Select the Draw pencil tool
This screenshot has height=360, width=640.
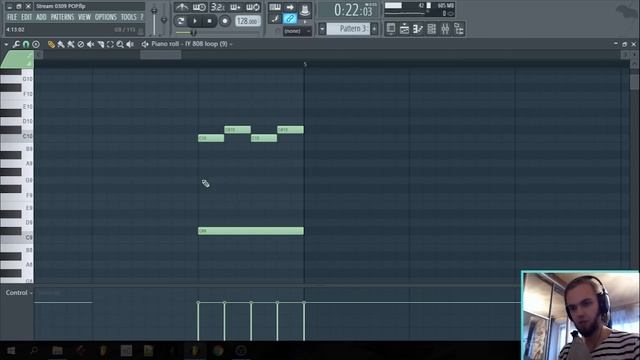[x=51, y=44]
